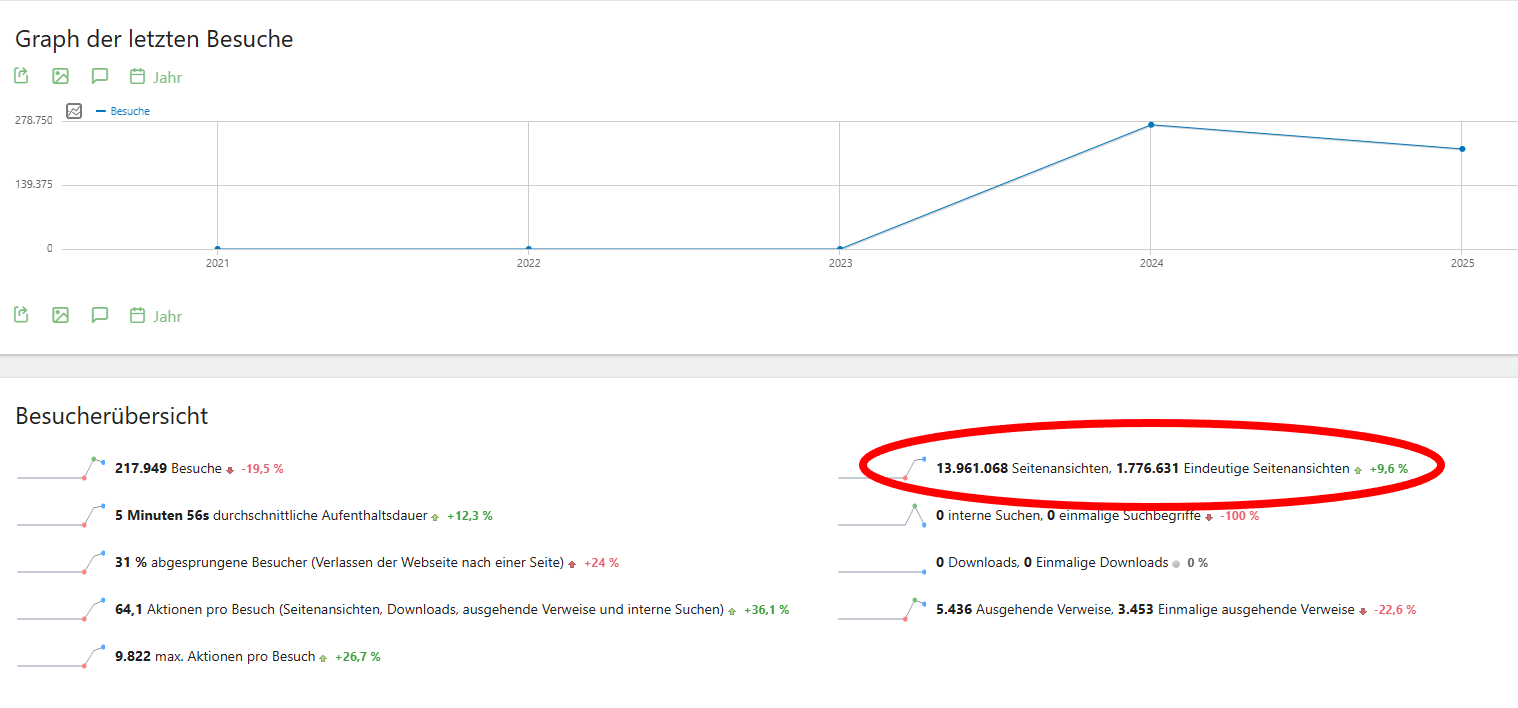Open the annotations icon above the graph
The width and height of the screenshot is (1518, 708).
point(99,76)
